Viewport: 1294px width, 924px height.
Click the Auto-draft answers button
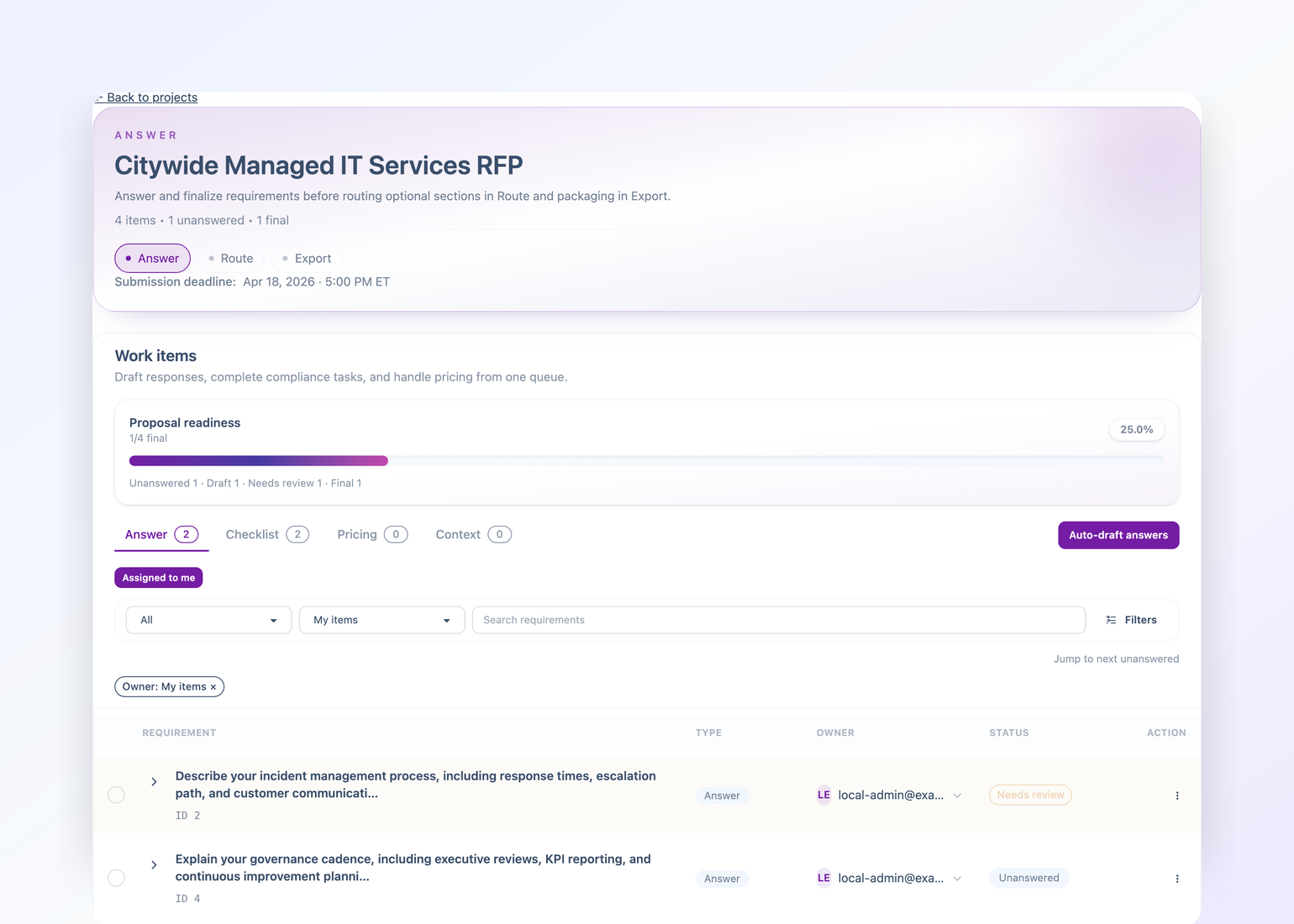tap(1118, 535)
